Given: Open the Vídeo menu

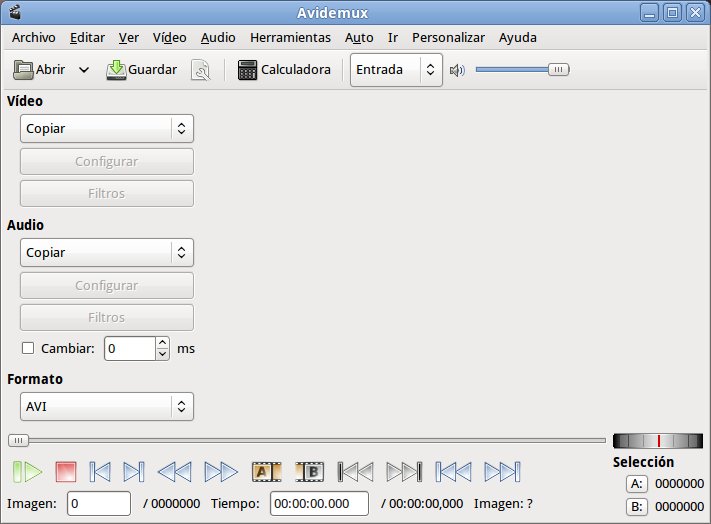Looking at the screenshot, I should [170, 38].
